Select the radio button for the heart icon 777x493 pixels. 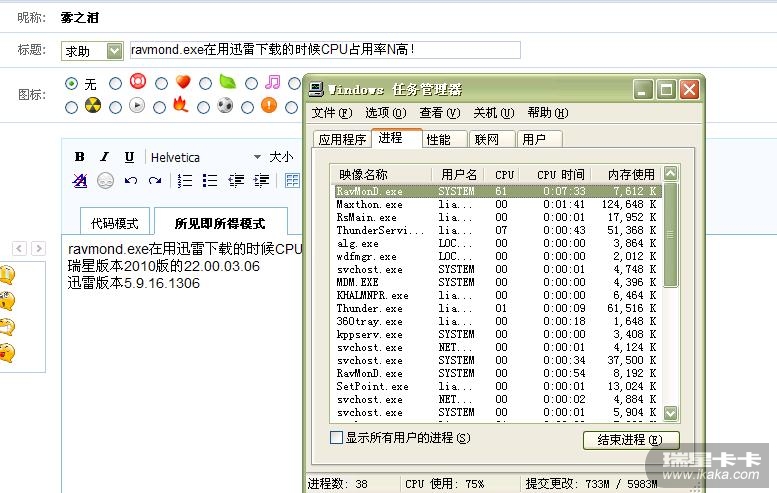click(x=161, y=83)
